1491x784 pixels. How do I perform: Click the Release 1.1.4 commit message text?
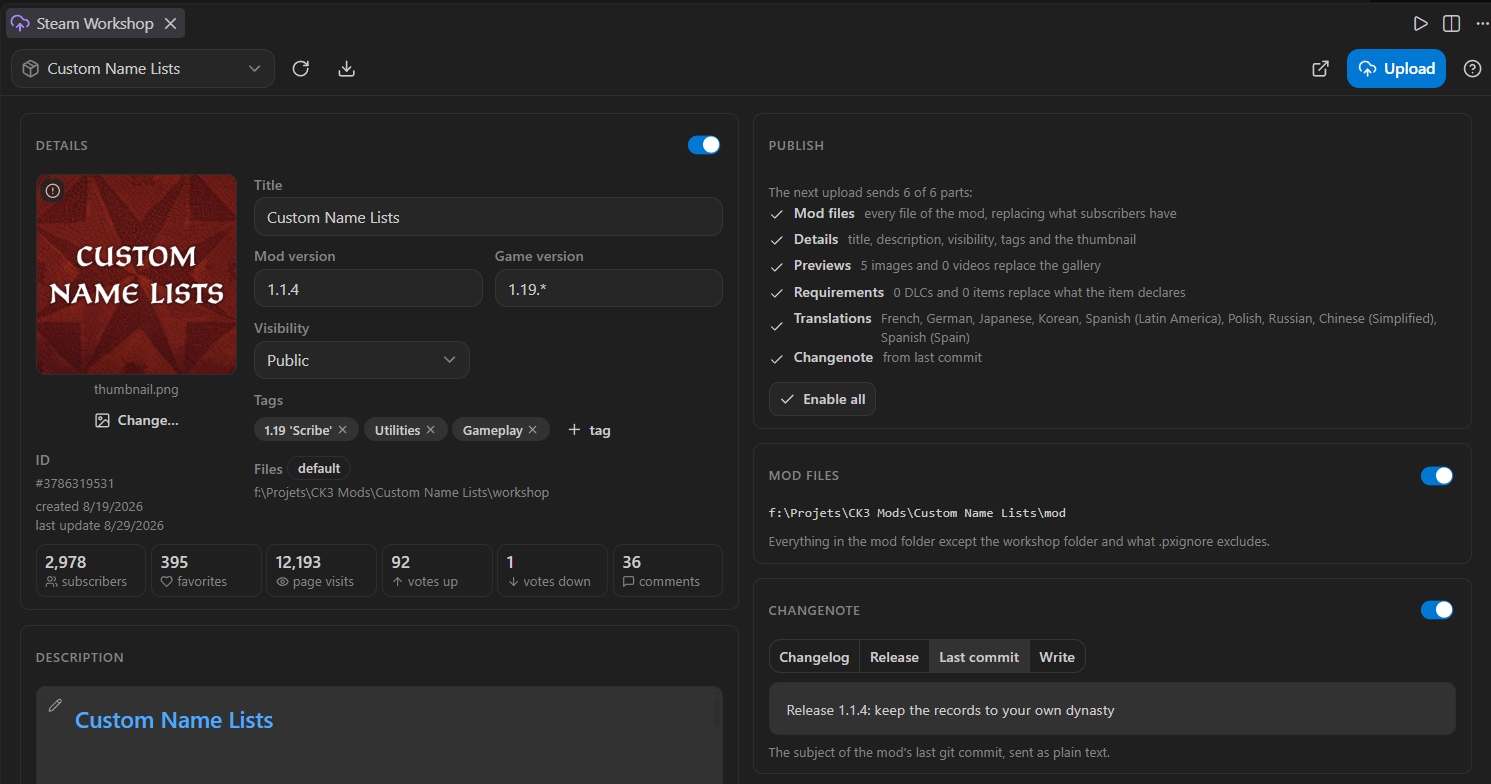950,711
